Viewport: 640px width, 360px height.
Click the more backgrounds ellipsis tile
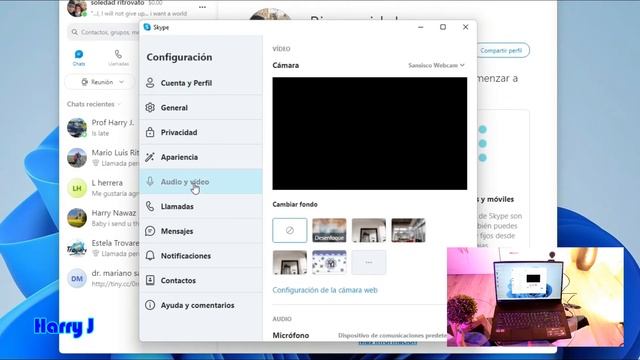point(369,262)
